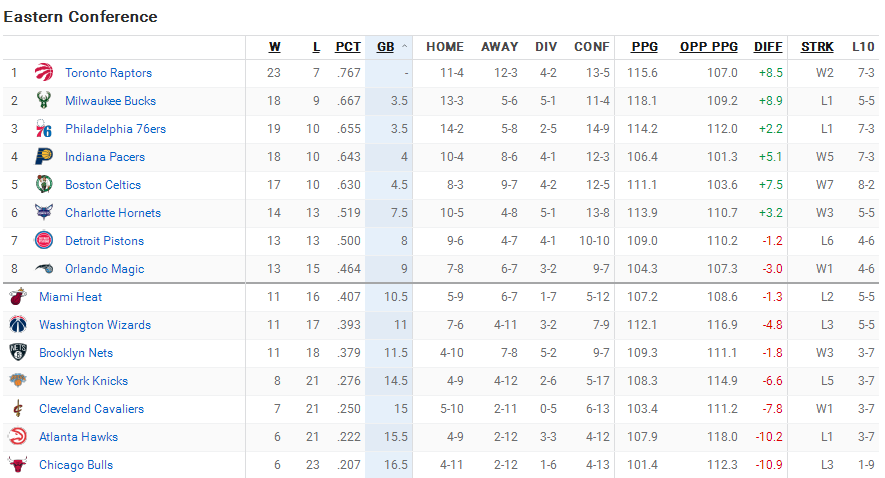Screen dimensions: 885x478
Task: Sort table by the W column header
Action: coord(275,46)
